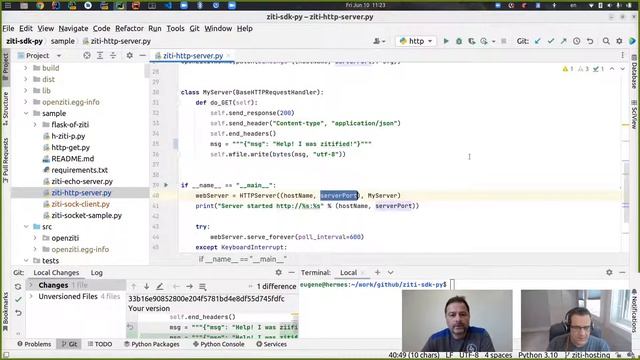The width and height of the screenshot is (640, 360).
Task: Select ziti-echo-server.py in project tree
Action: tap(82, 181)
